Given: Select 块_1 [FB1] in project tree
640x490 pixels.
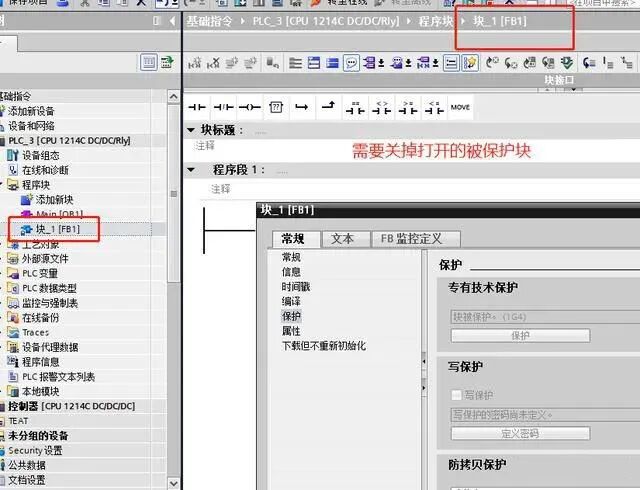Looking at the screenshot, I should coord(58,229).
